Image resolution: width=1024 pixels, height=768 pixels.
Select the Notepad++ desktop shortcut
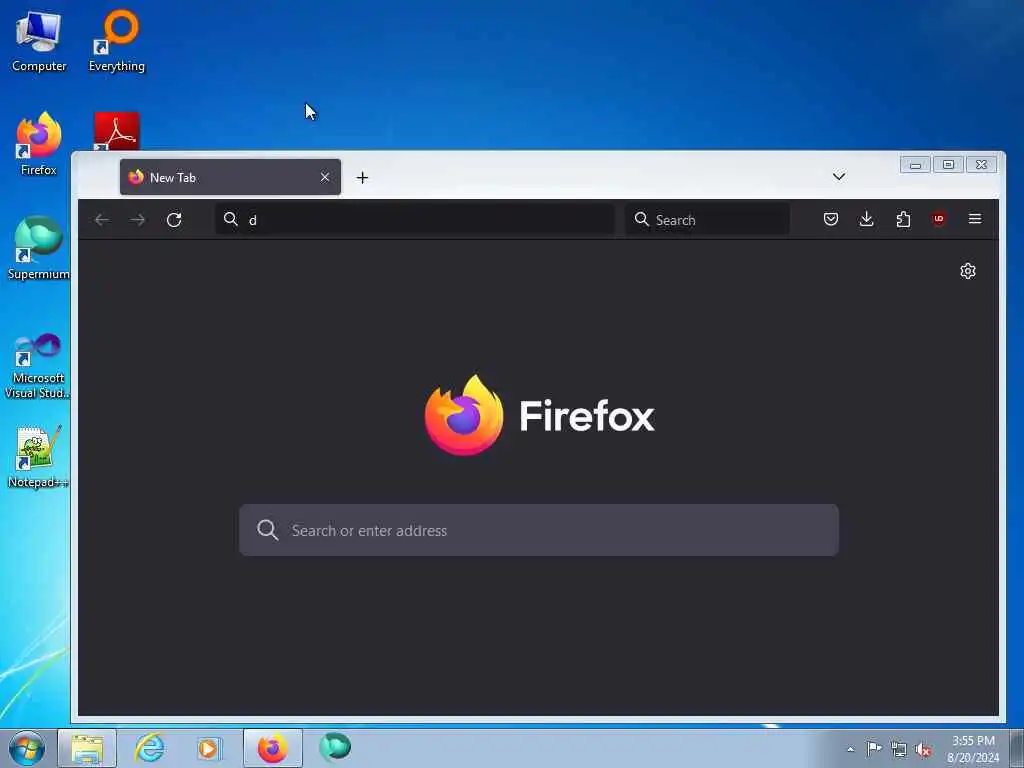(38, 457)
